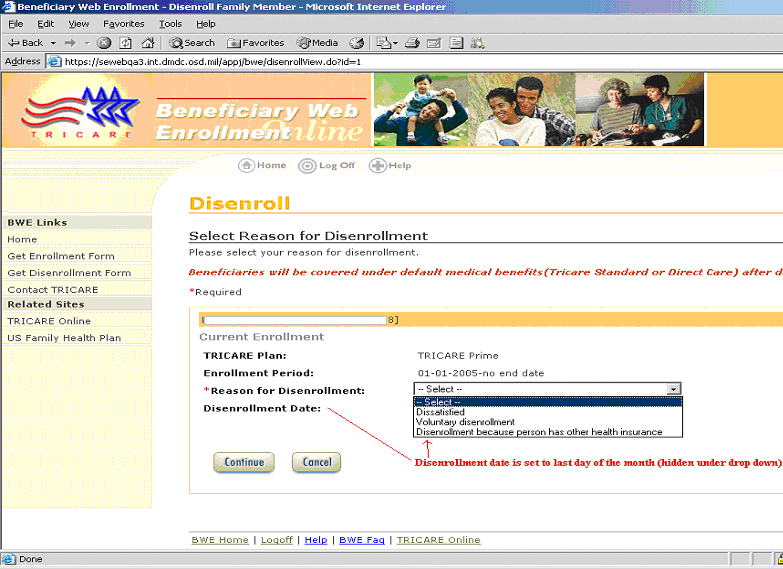Open TRICARE Online sidebar link
The height and width of the screenshot is (569, 783).
(x=49, y=321)
